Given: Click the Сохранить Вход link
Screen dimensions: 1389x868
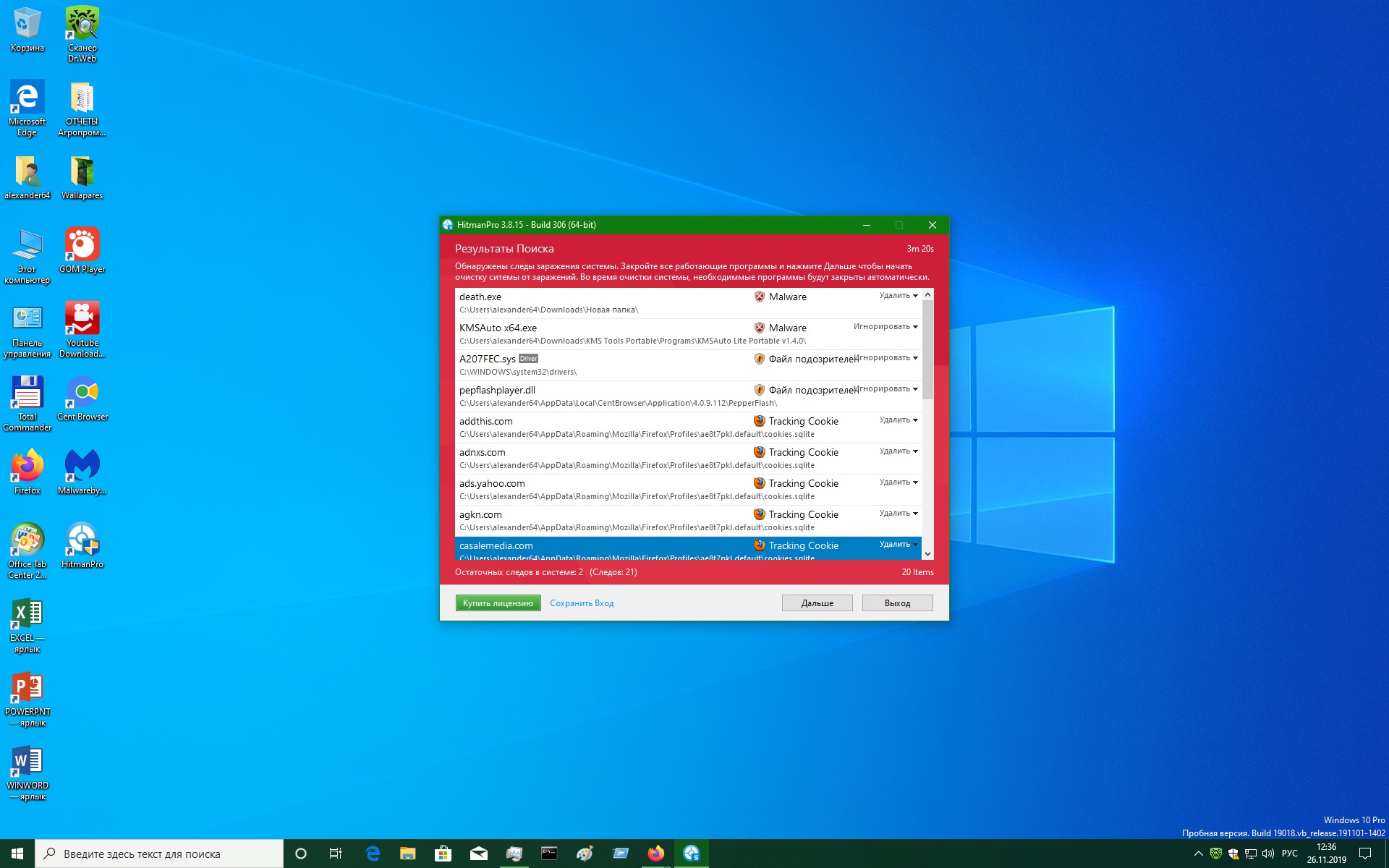Looking at the screenshot, I should (x=582, y=603).
